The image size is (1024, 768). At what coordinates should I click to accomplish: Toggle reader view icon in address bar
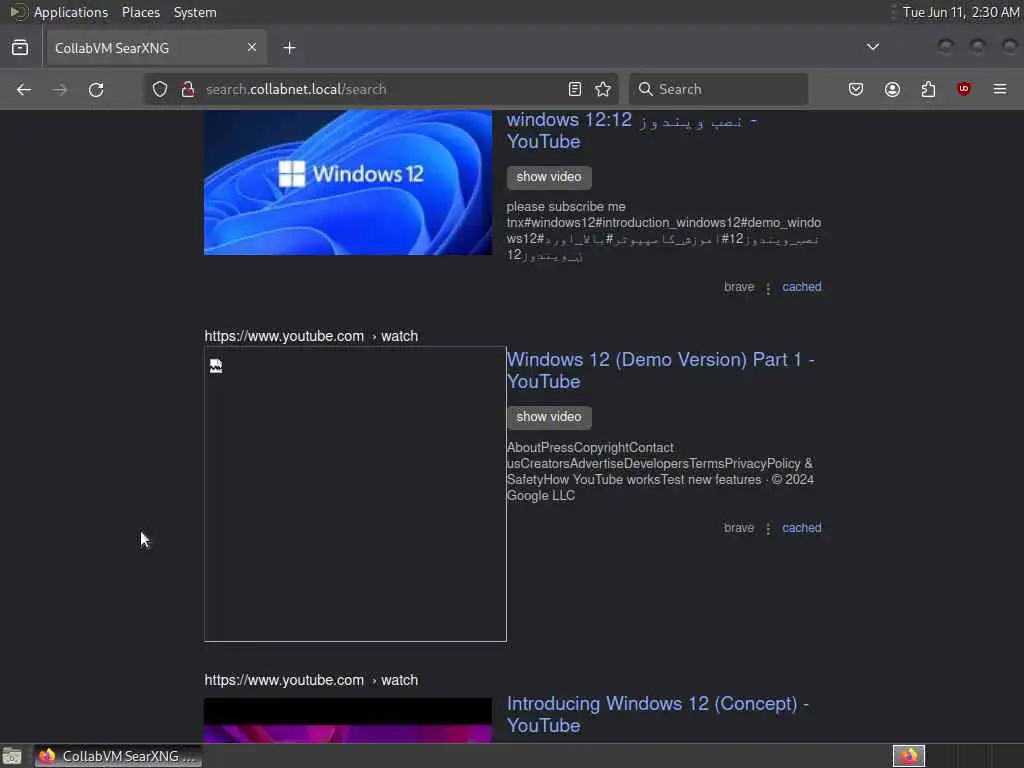575,89
